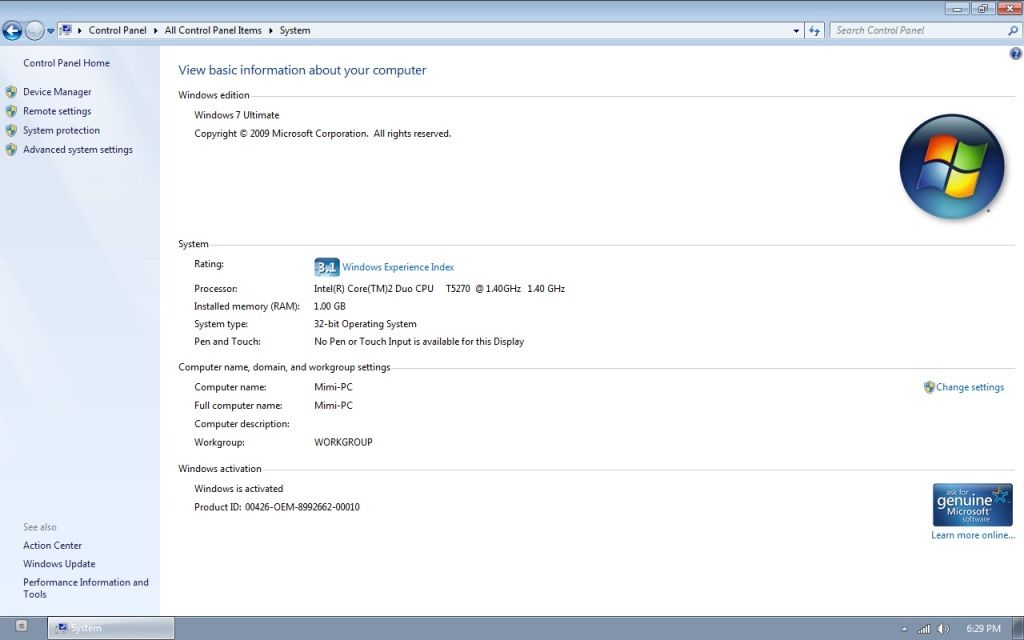The height and width of the screenshot is (640, 1024).
Task: Select Control Panel in the breadcrumb path
Action: [x=118, y=30]
